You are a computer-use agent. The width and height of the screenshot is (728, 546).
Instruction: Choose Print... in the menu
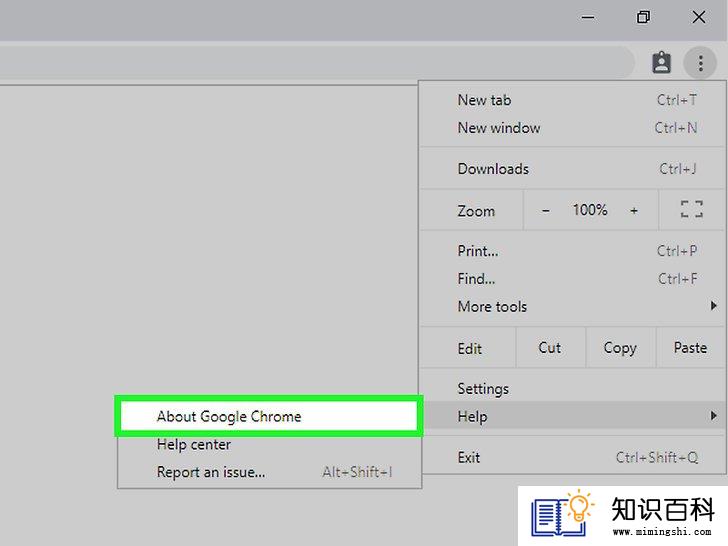(x=572, y=251)
